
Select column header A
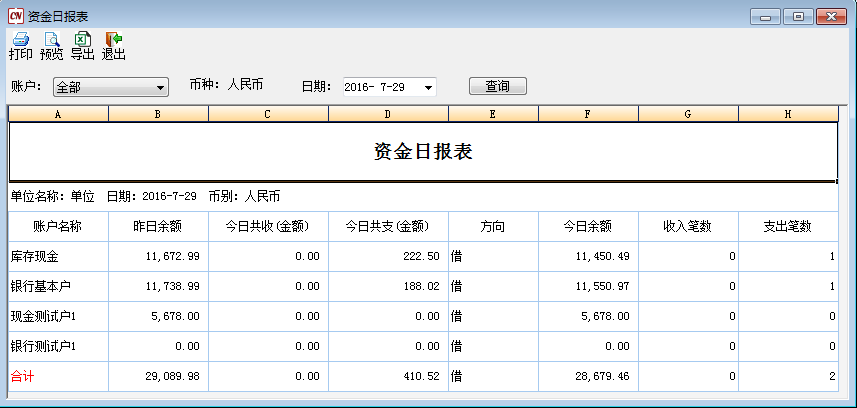(x=58, y=114)
